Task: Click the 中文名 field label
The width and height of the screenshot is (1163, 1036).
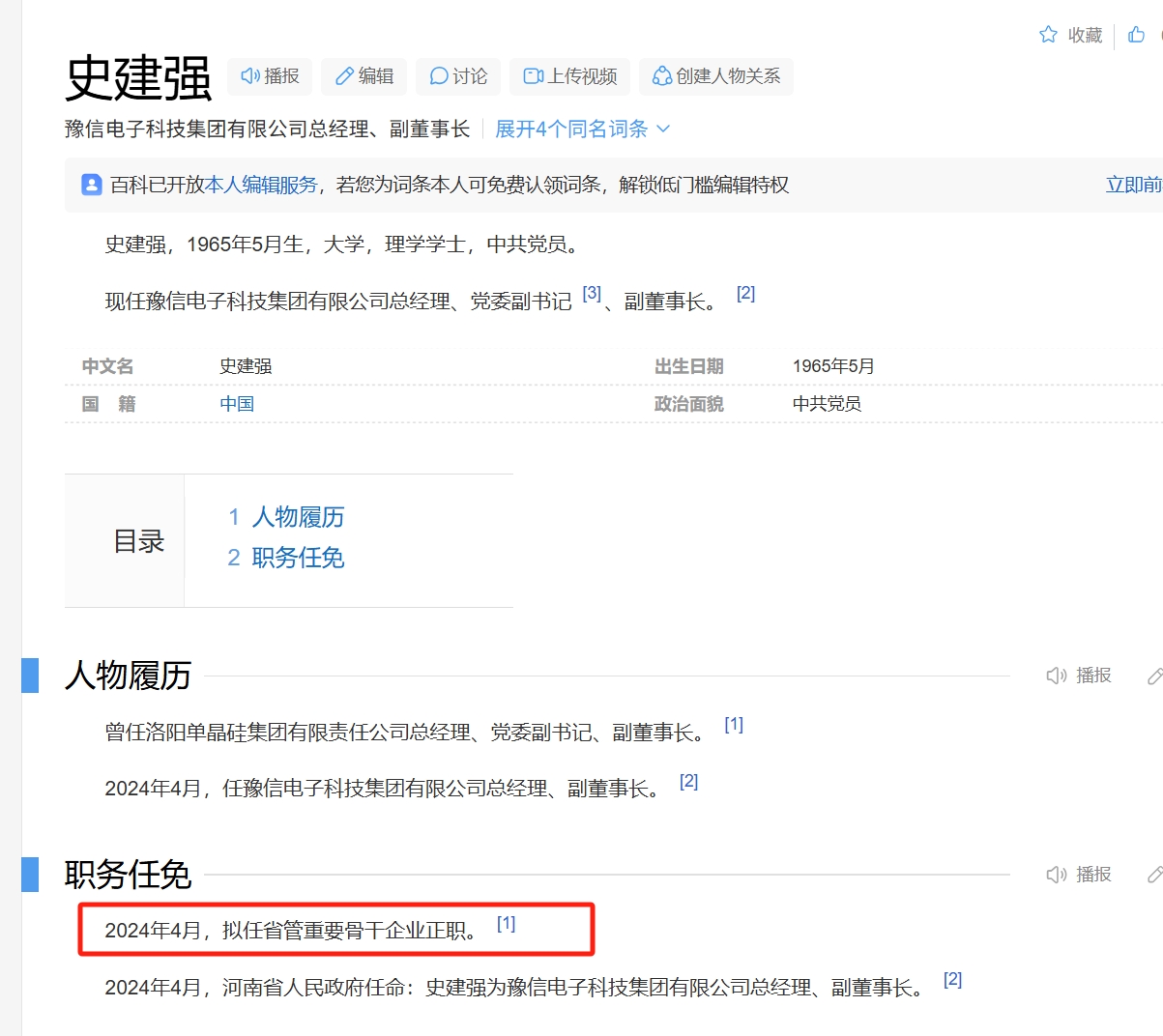Action: 108,366
